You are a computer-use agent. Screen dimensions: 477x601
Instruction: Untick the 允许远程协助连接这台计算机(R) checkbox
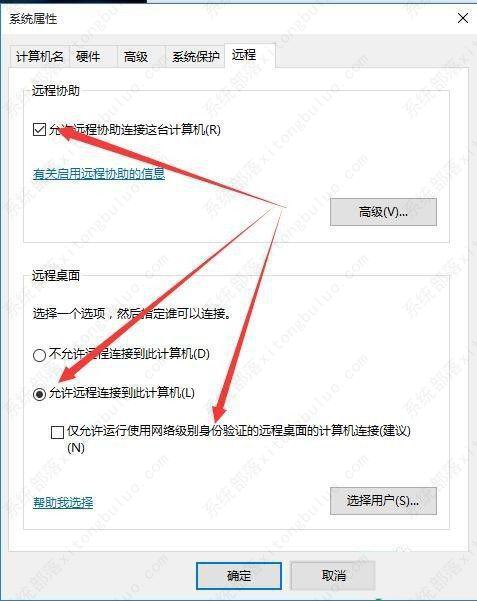point(39,130)
